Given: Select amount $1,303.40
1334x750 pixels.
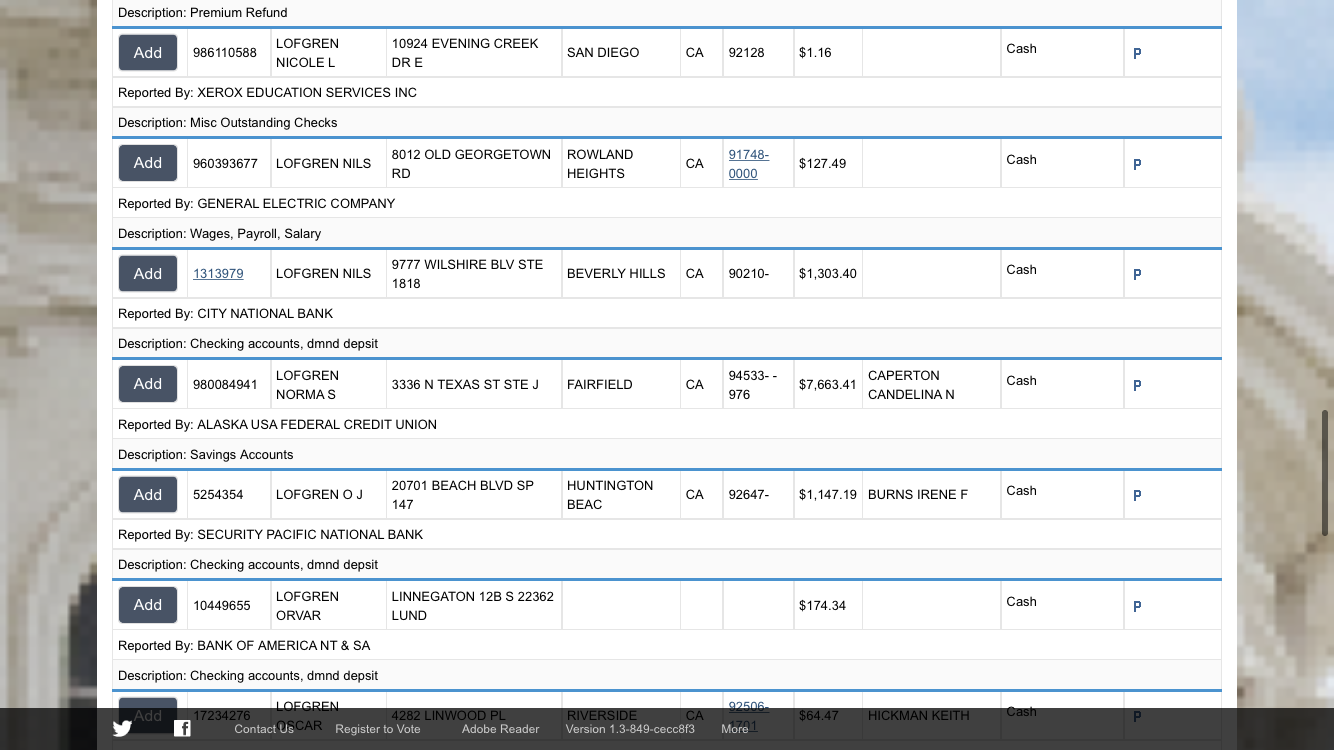Looking at the screenshot, I should 828,274.
